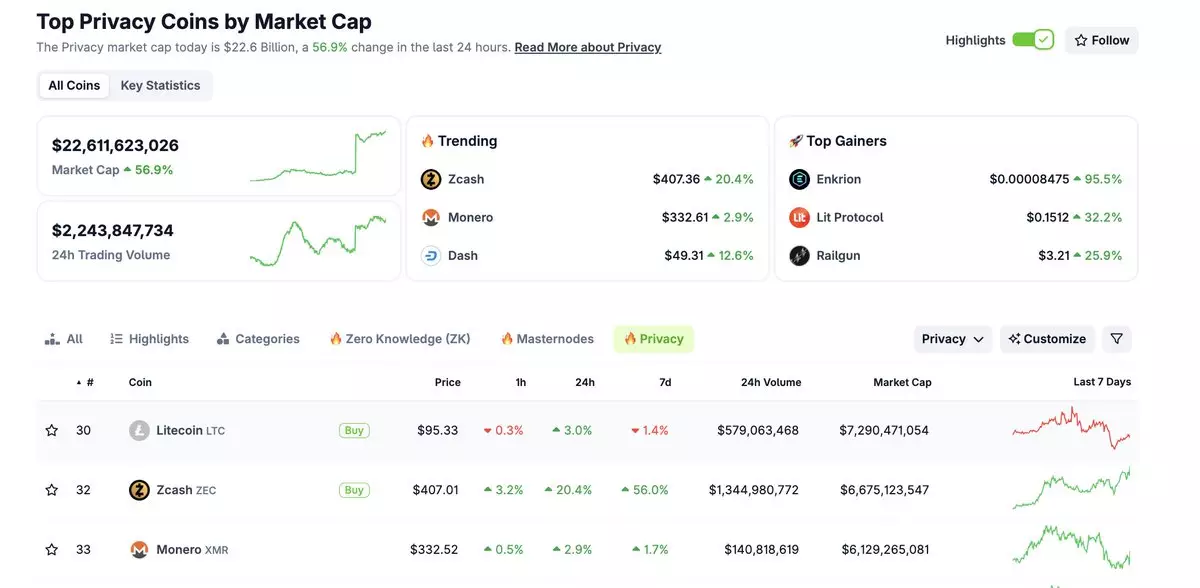Favorite Monero with the star icon
The image size is (1200, 588).
pyautogui.click(x=52, y=549)
